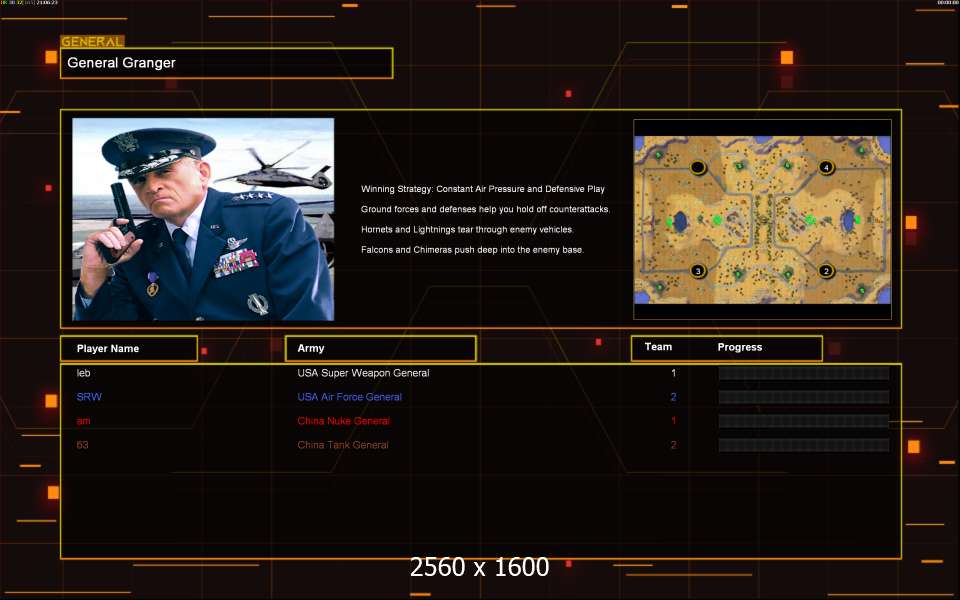Click the progress bar for 63
Image resolution: width=960 pixels, height=600 pixels.
pyautogui.click(x=803, y=445)
